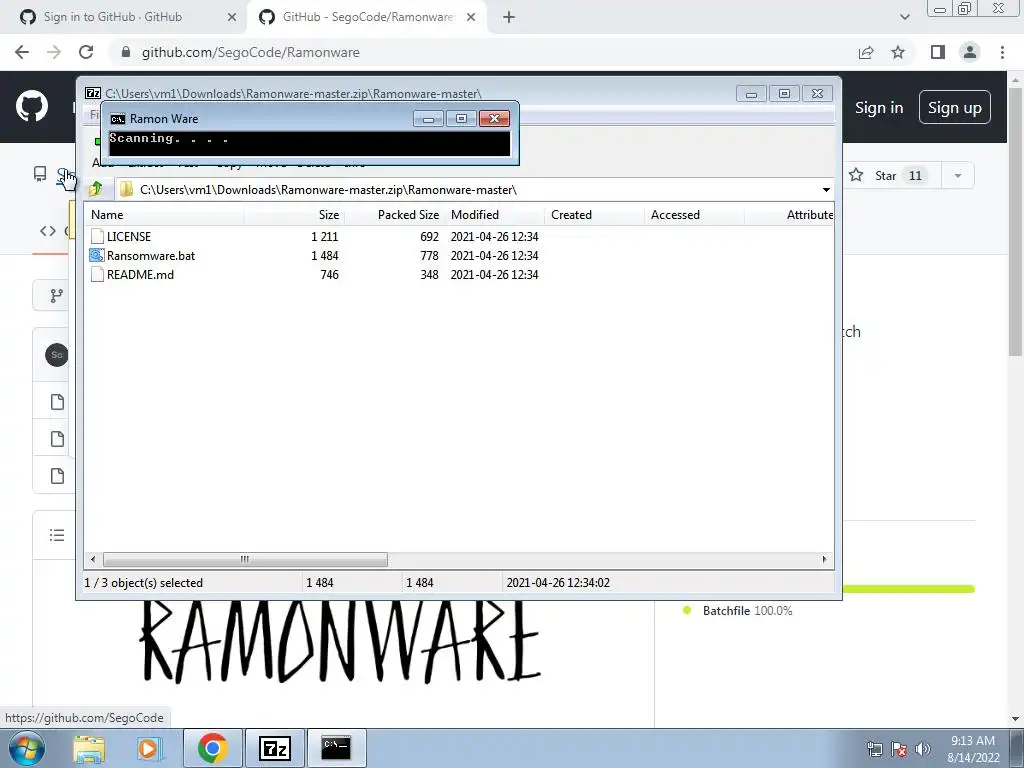
Task: Open the Chrome profile avatar
Action: pyautogui.click(x=970, y=52)
